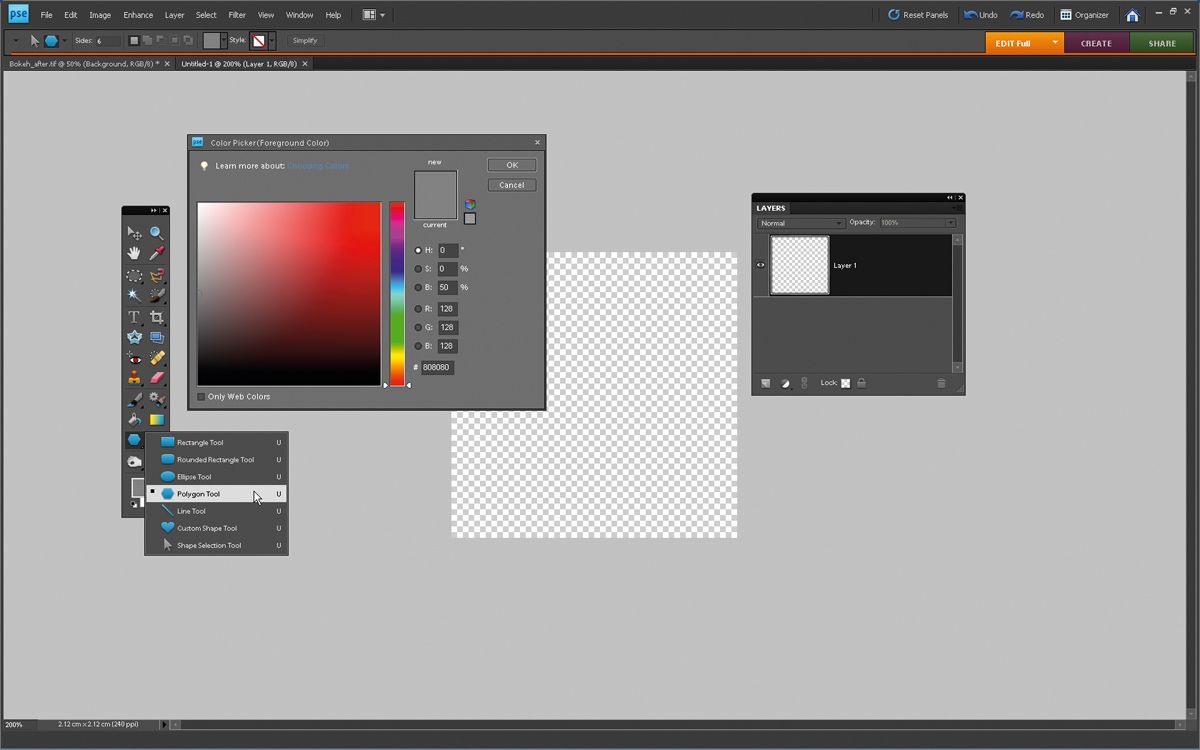1200x750 pixels.
Task: Select the Eyedropper tool
Action: point(157,253)
